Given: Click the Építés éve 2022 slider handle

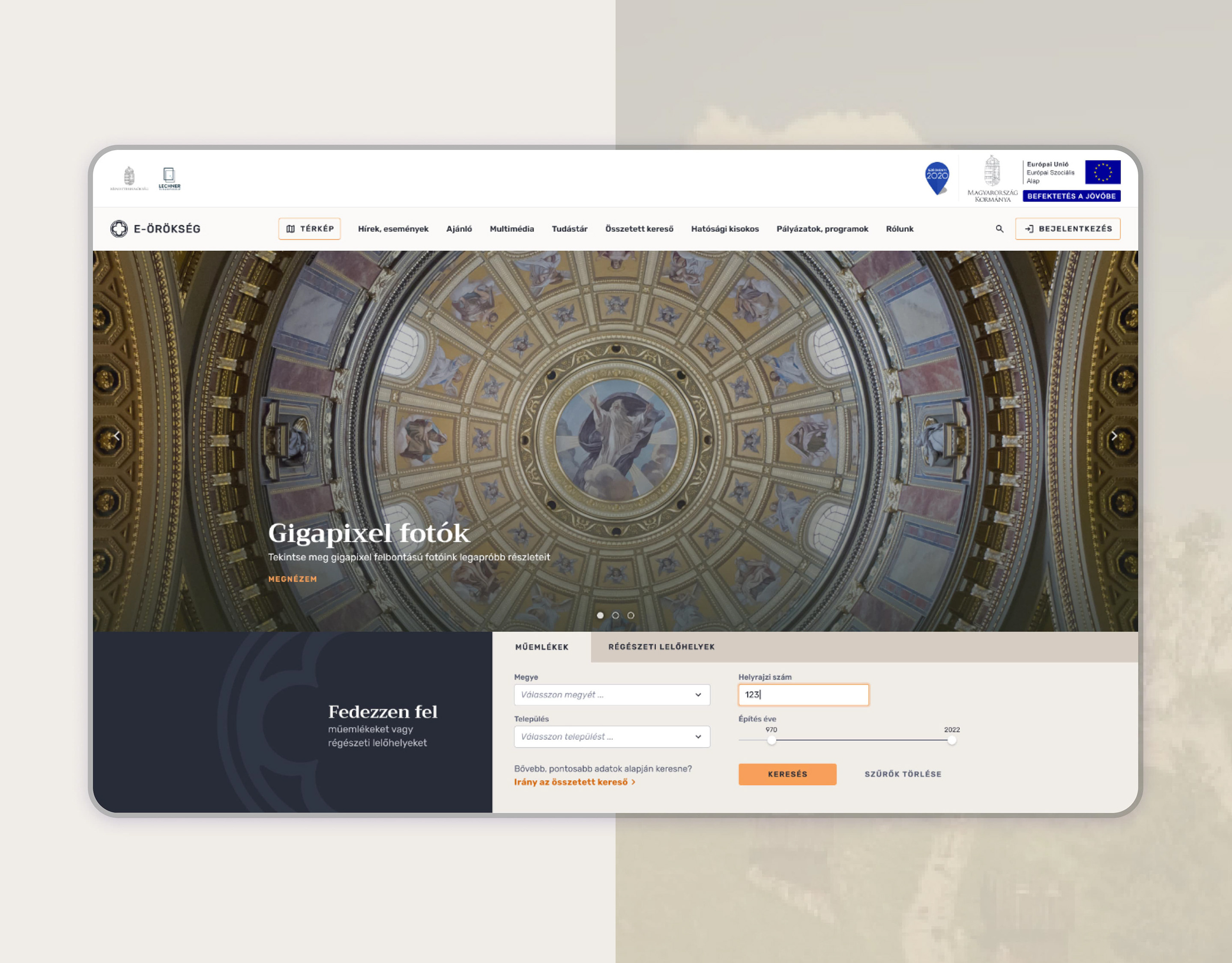Looking at the screenshot, I should pyautogui.click(x=952, y=740).
